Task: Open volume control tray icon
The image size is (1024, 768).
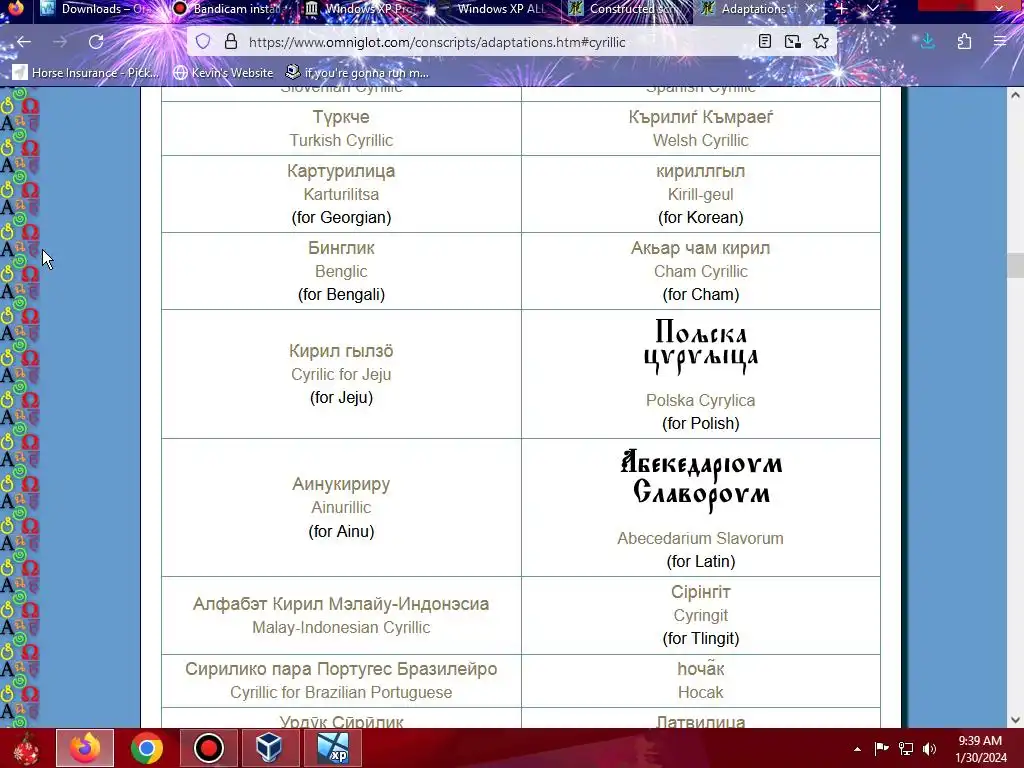Action: coord(930,749)
